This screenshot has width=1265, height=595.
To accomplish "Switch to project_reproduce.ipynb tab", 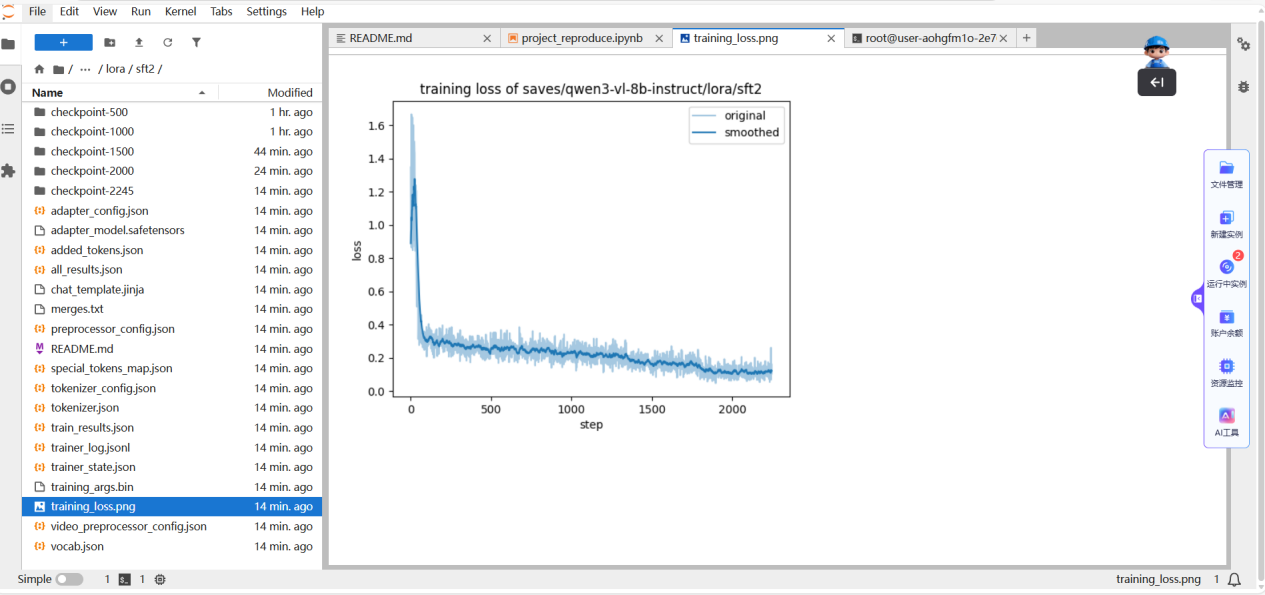I will tap(581, 38).
